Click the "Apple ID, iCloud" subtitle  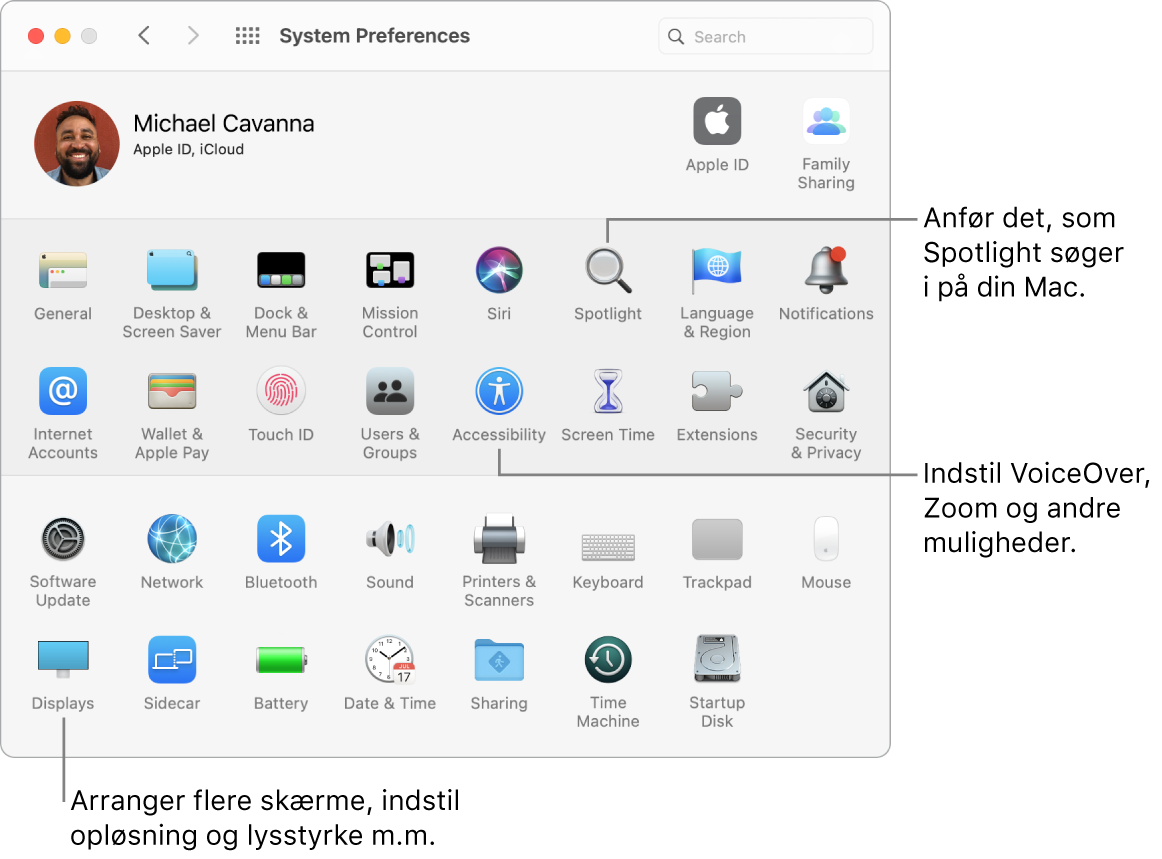point(188,149)
